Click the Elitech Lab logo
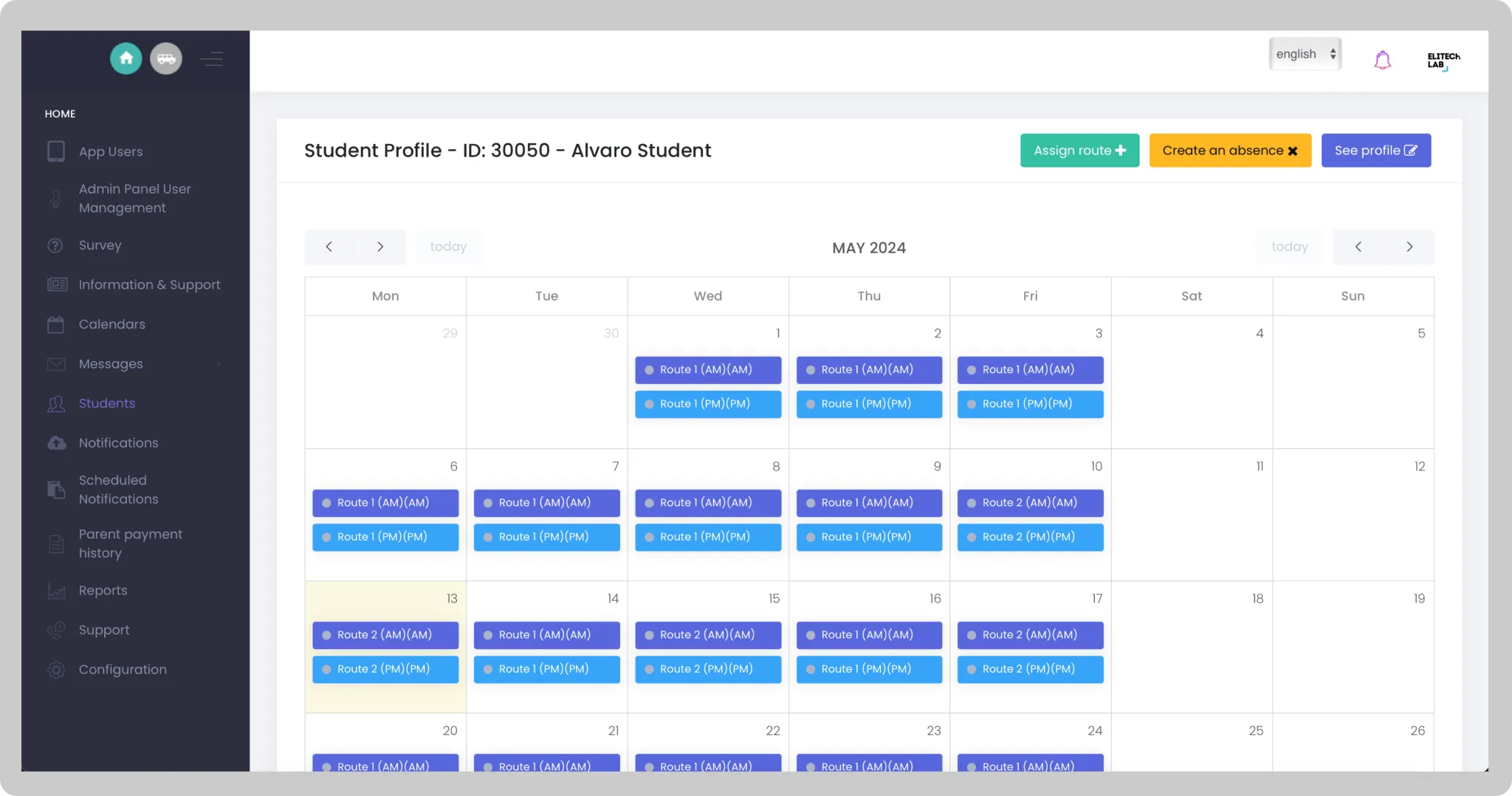This screenshot has width=1512, height=796. [x=1443, y=61]
